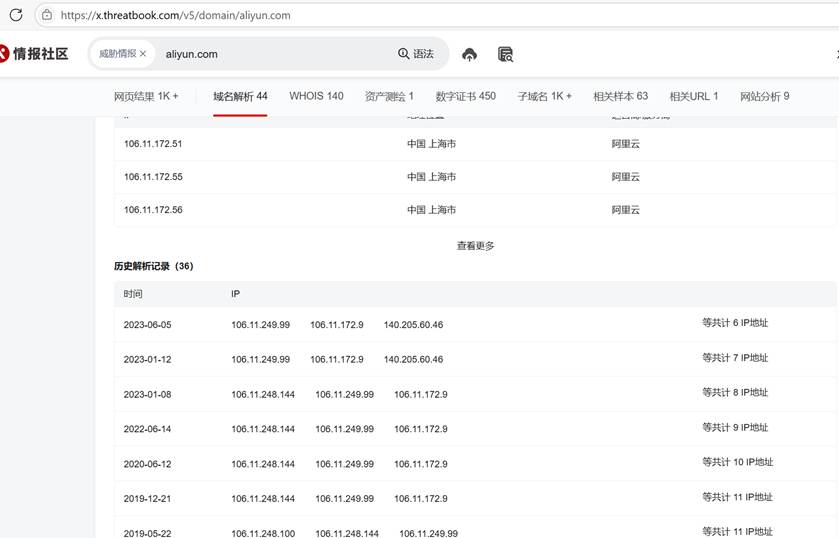This screenshot has width=839, height=538.
Task: Click 中国 上海市 in the 106.11.172.51 row
Action: point(431,144)
